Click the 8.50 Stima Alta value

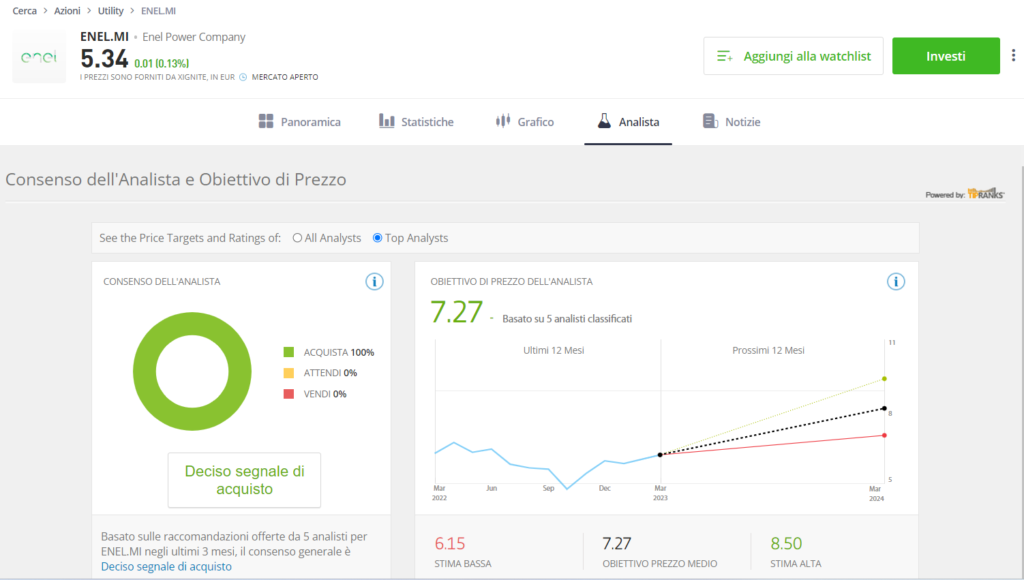tap(786, 543)
